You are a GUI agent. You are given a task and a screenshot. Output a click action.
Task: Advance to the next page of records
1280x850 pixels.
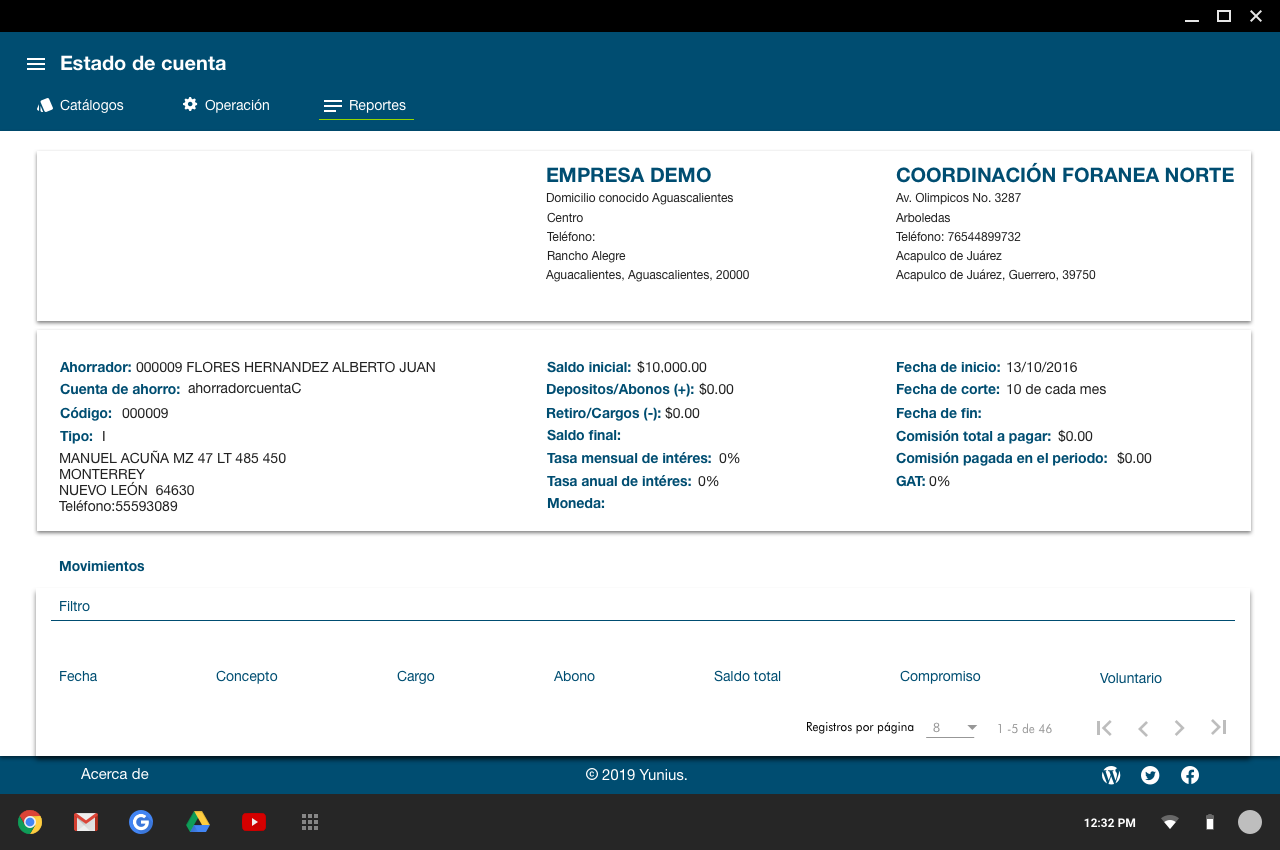point(1180,728)
